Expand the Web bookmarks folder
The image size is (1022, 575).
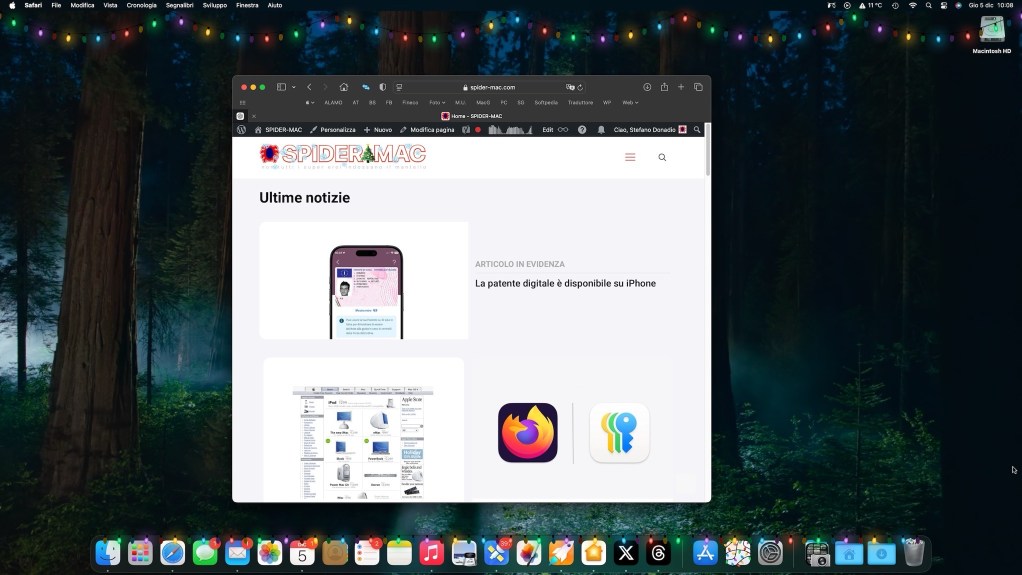click(630, 102)
